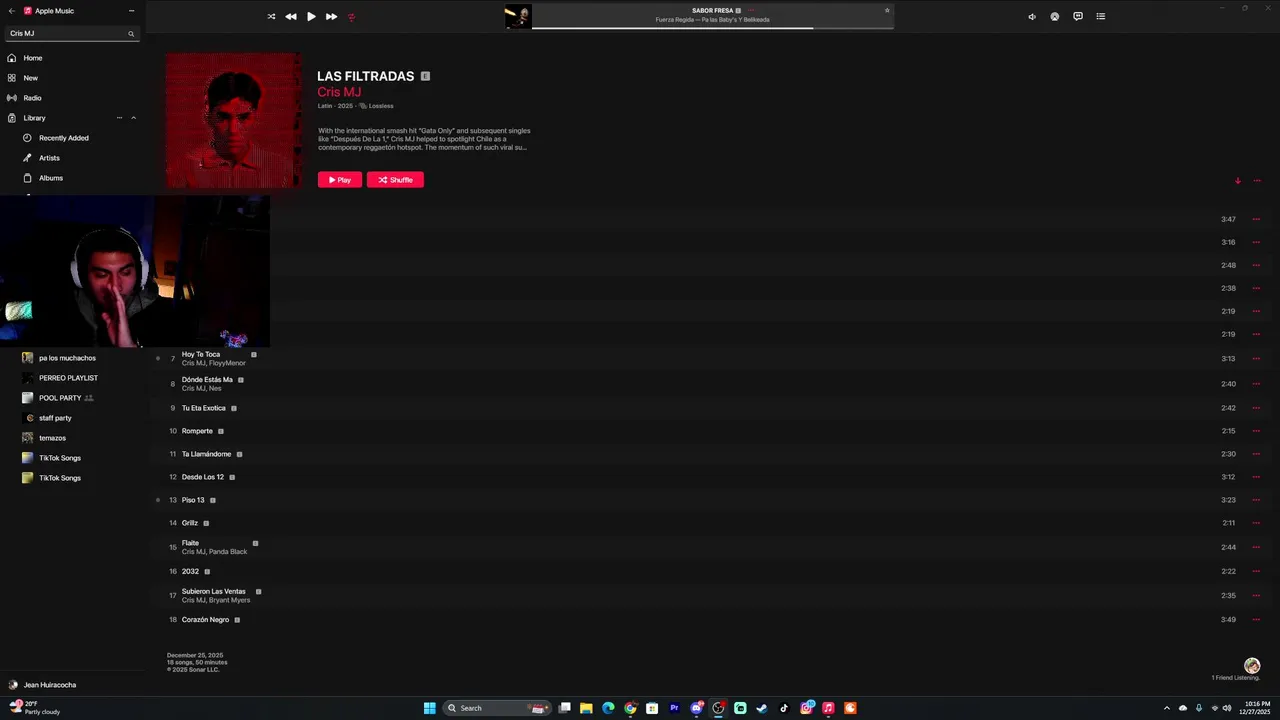Toggle shuffle in the top playback bar
1280x720 pixels.
(271, 16)
